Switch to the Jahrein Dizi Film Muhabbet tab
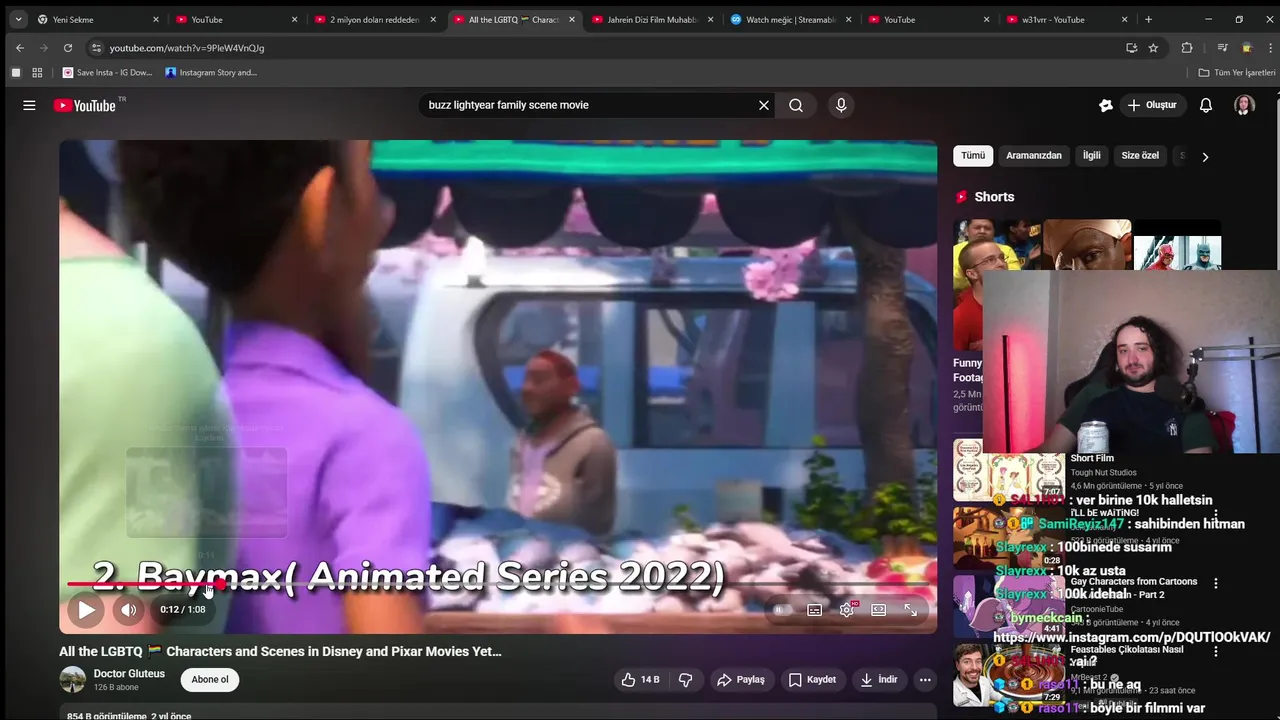The width and height of the screenshot is (1280, 720). tap(653, 19)
